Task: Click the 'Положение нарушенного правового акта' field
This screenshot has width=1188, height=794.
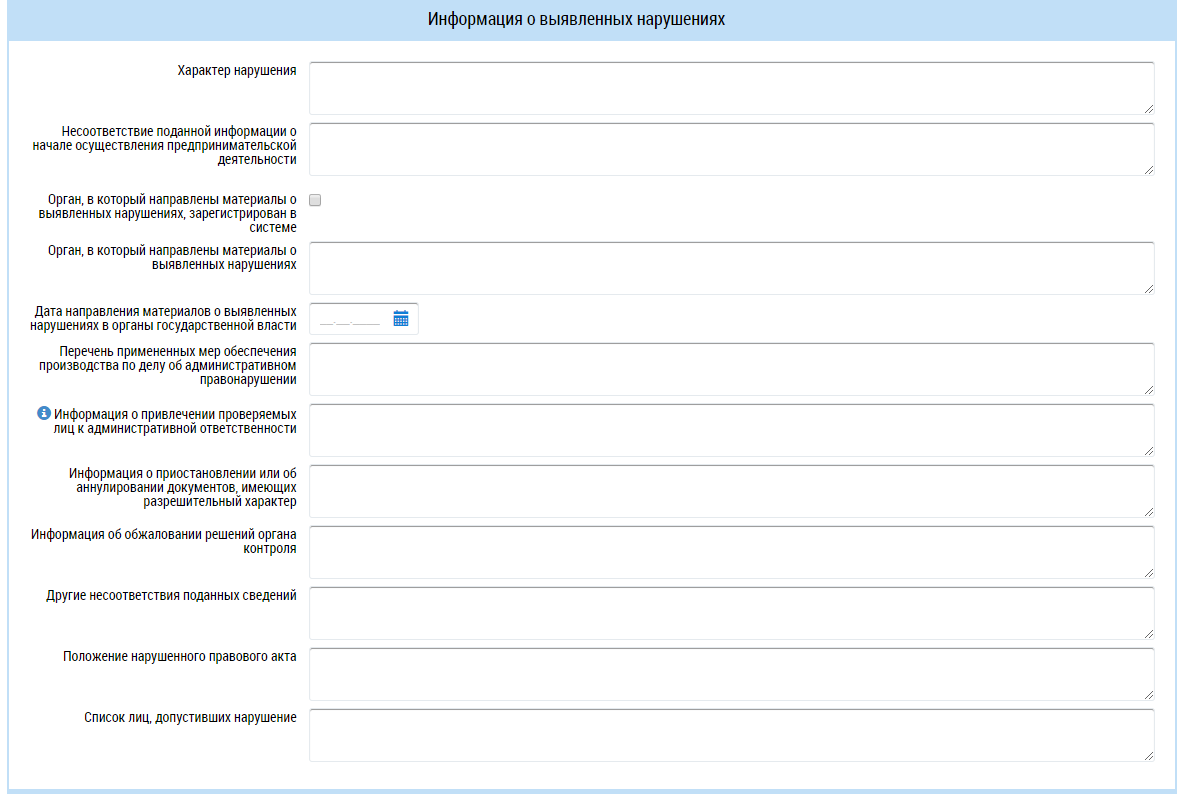Action: click(x=732, y=674)
